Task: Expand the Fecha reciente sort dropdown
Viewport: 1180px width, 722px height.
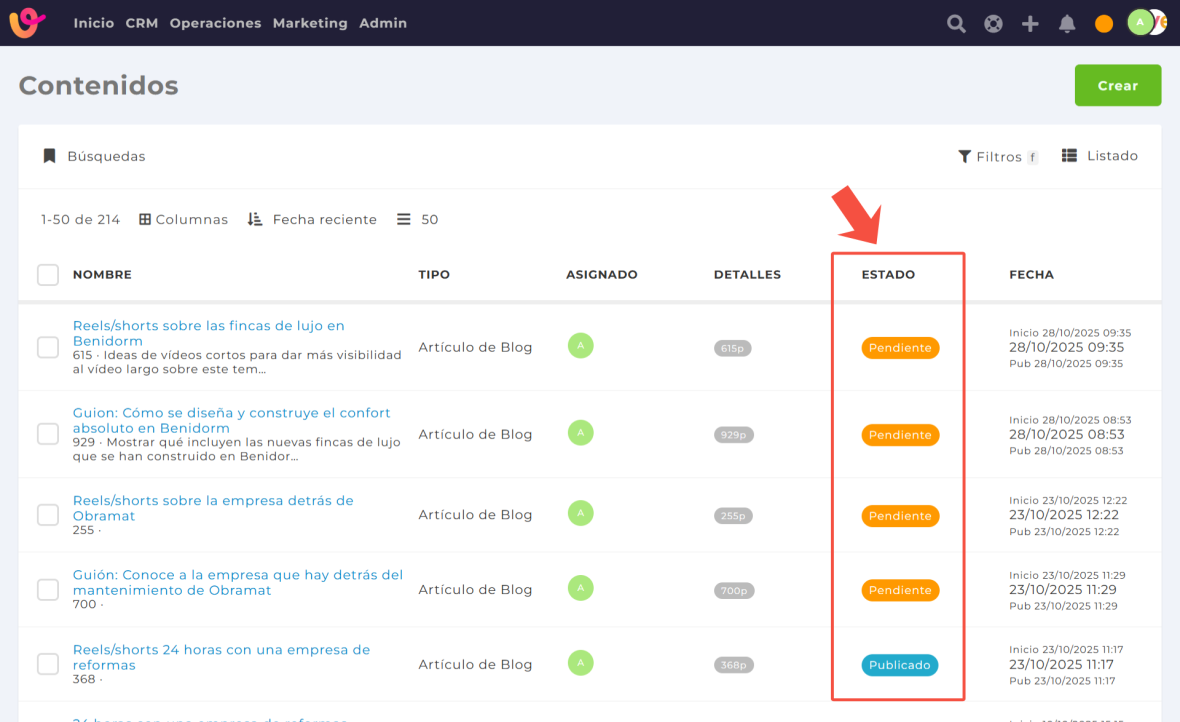Action: 312,219
